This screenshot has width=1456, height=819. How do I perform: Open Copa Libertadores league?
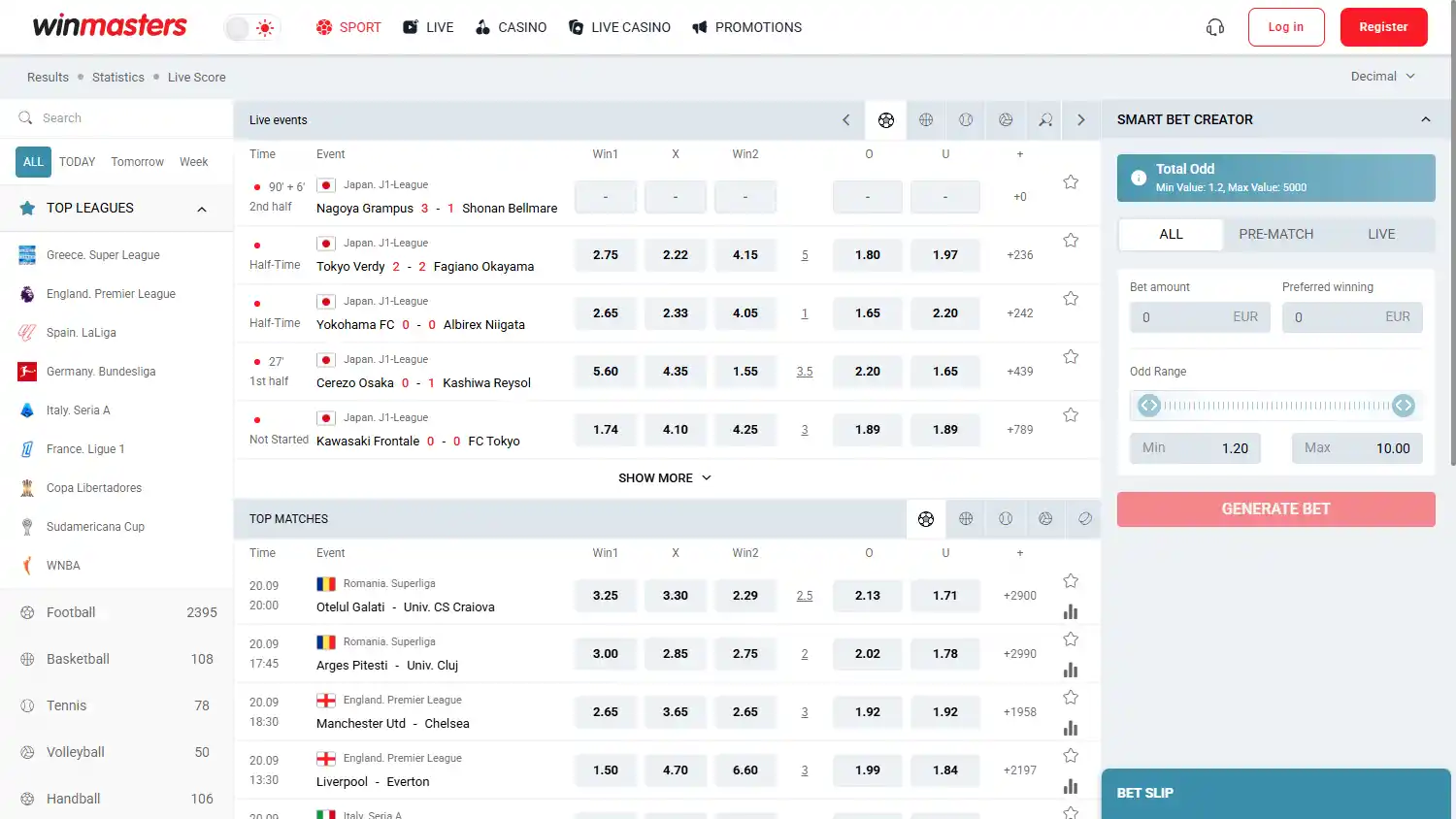coord(116,488)
